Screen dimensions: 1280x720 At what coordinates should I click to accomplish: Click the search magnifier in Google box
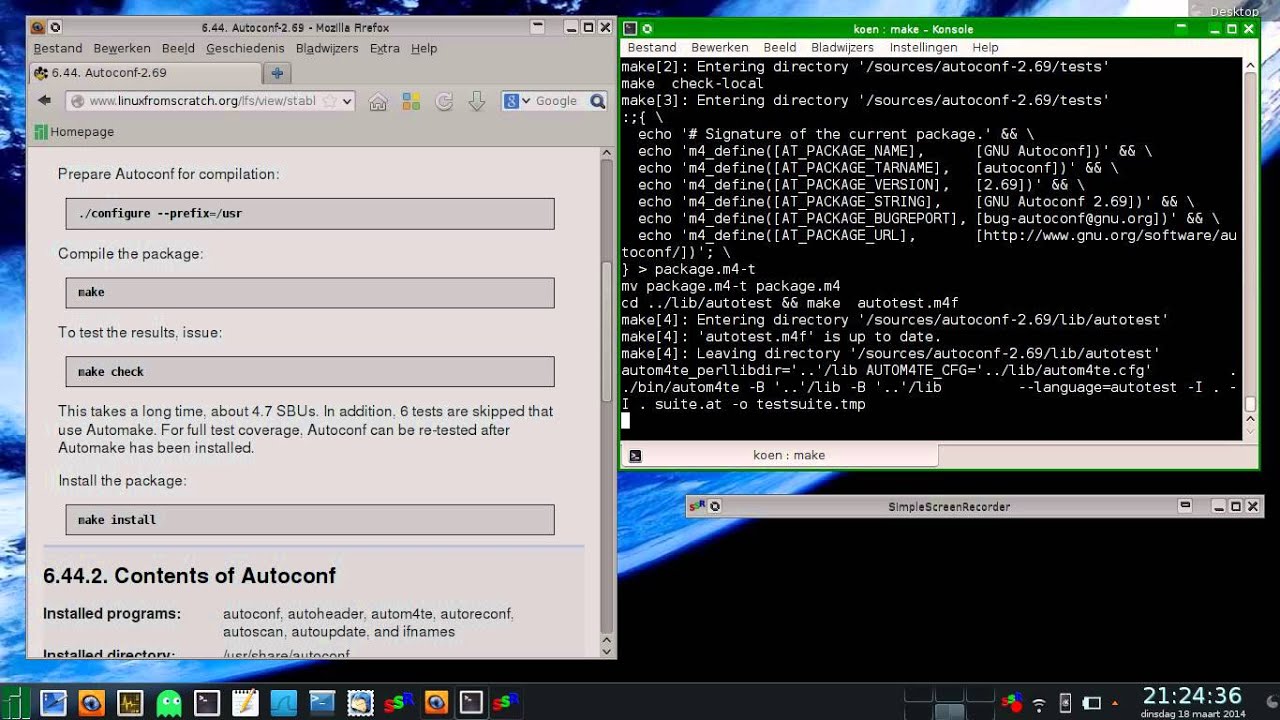(597, 101)
